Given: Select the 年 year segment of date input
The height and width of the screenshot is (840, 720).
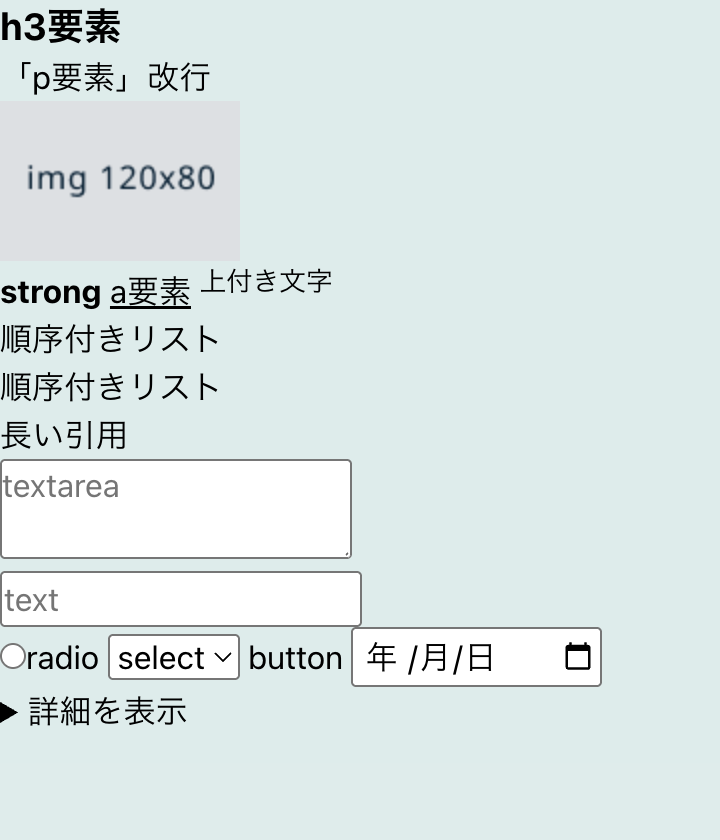Looking at the screenshot, I should pos(382,658).
